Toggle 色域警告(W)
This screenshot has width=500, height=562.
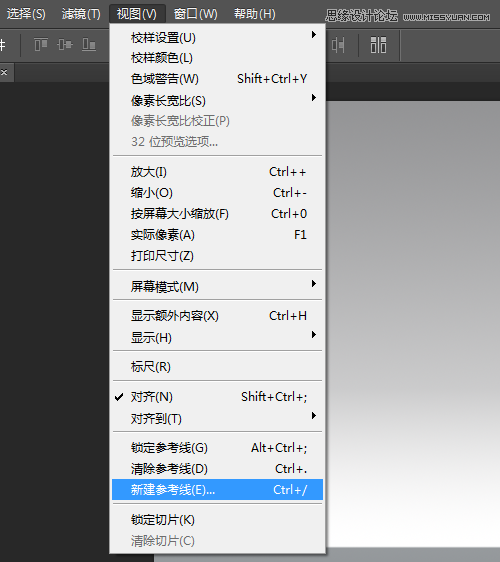(x=217, y=79)
